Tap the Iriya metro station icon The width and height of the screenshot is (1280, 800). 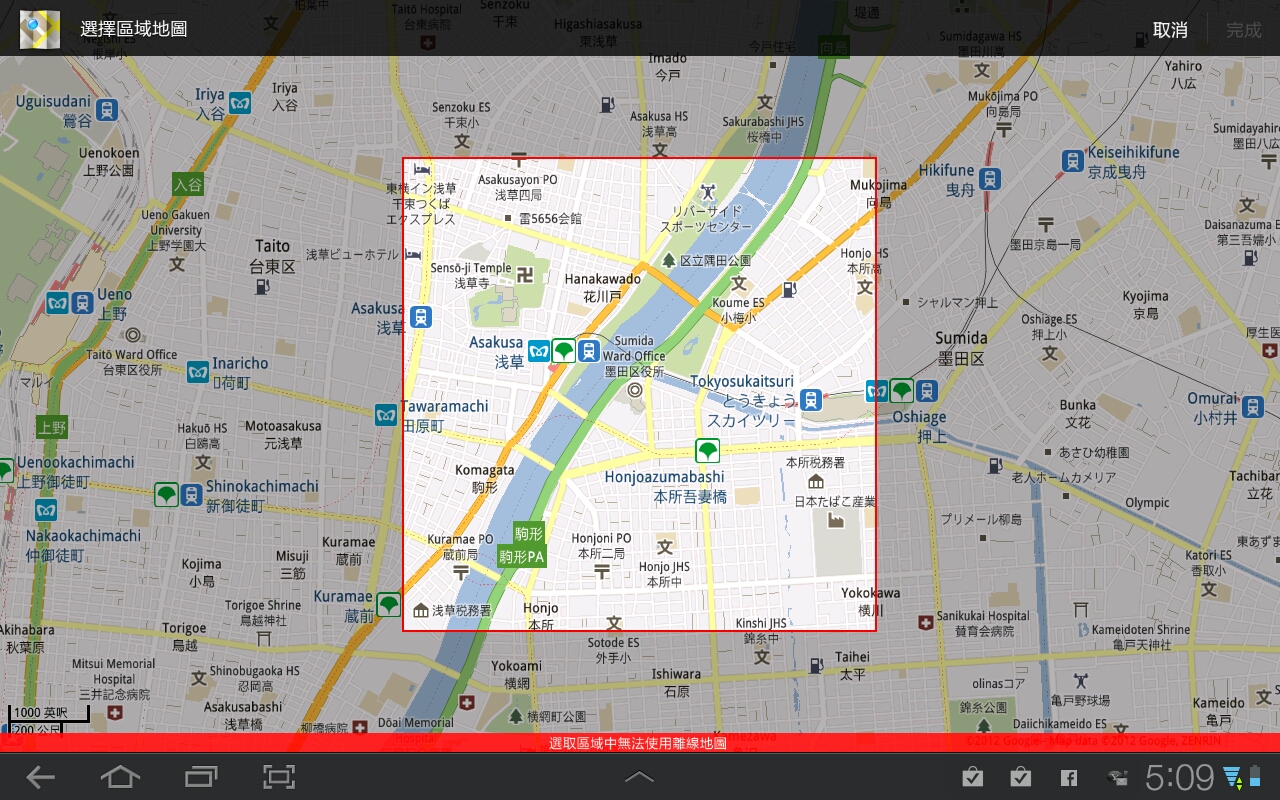click(239, 102)
